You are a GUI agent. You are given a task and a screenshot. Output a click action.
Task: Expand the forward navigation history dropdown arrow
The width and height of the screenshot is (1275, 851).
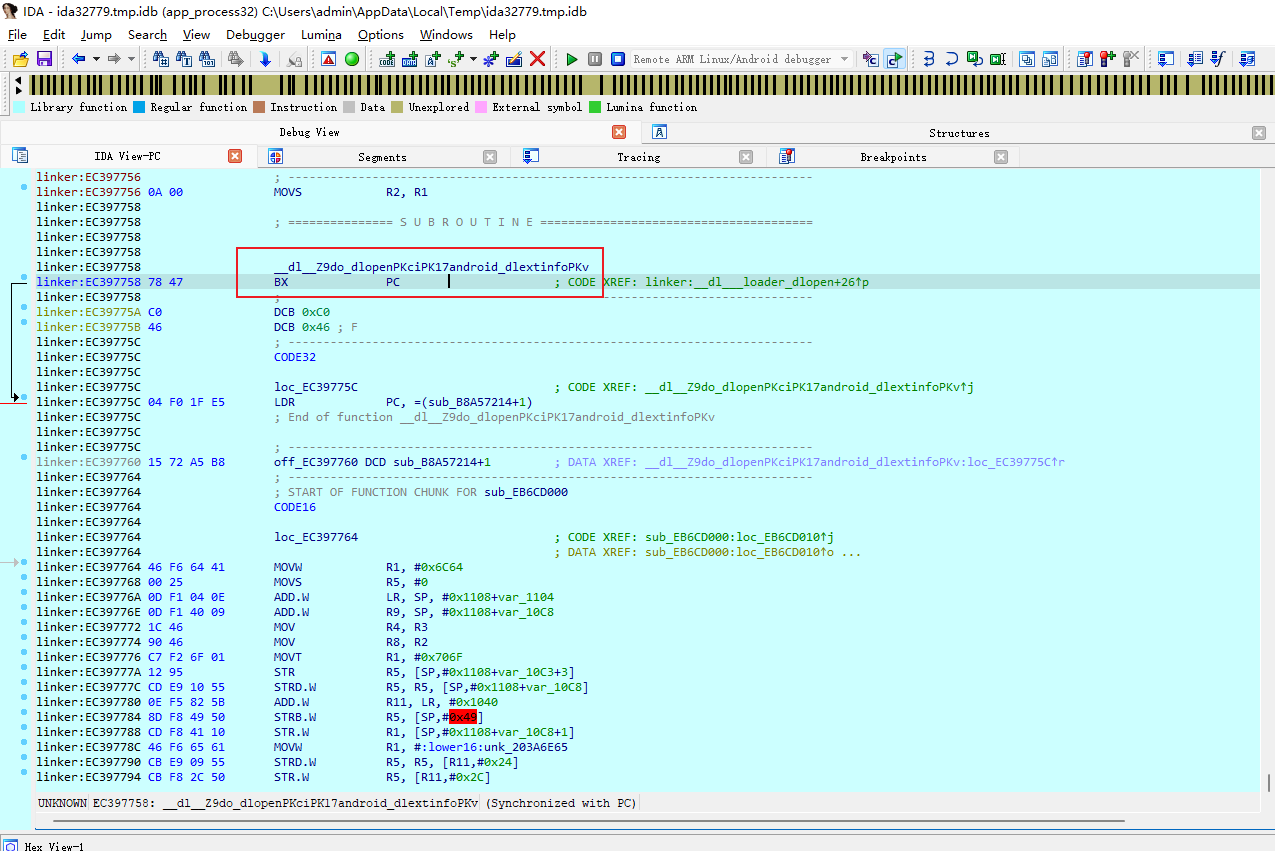coord(131,60)
